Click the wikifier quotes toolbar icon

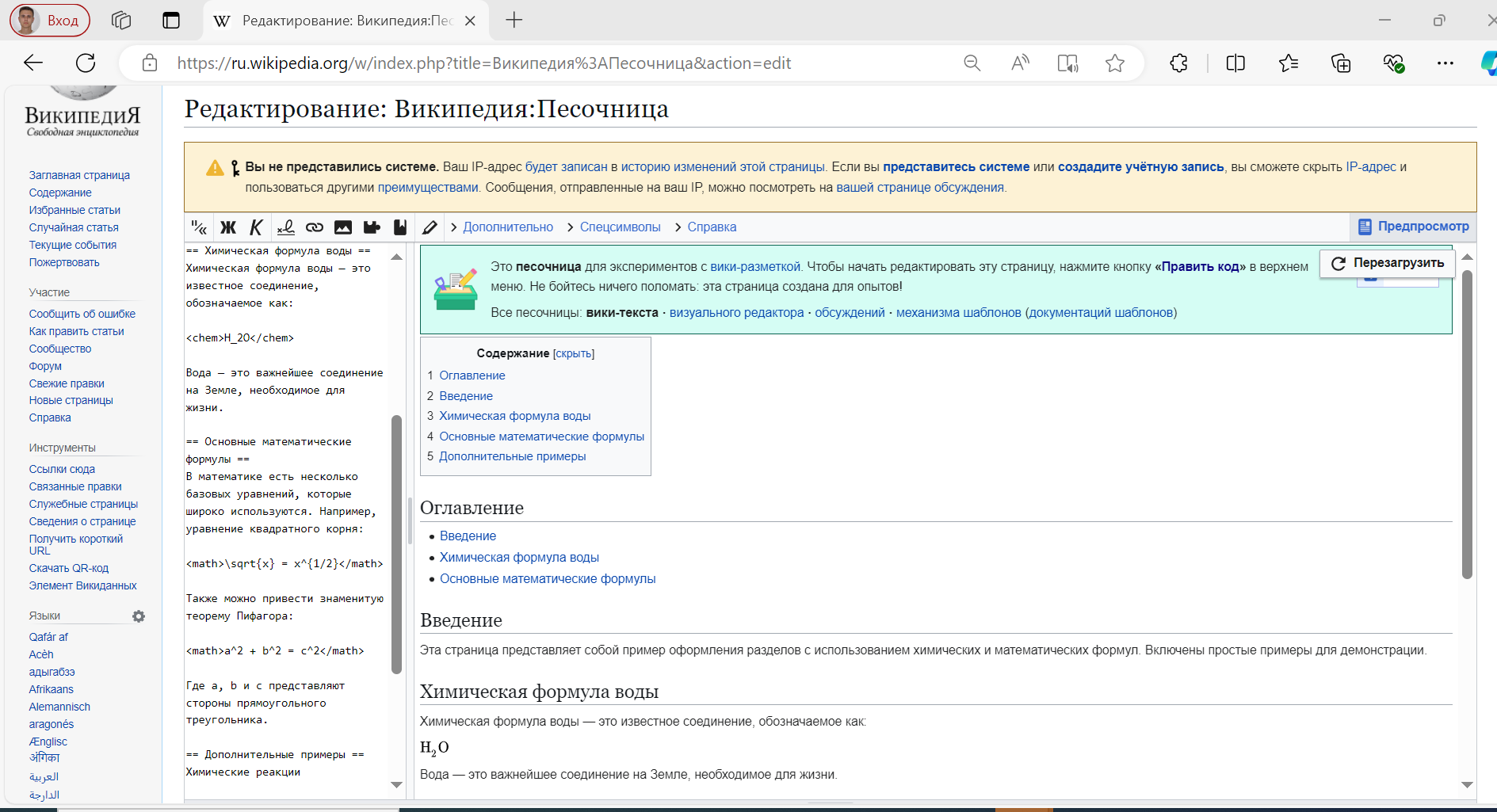click(199, 227)
